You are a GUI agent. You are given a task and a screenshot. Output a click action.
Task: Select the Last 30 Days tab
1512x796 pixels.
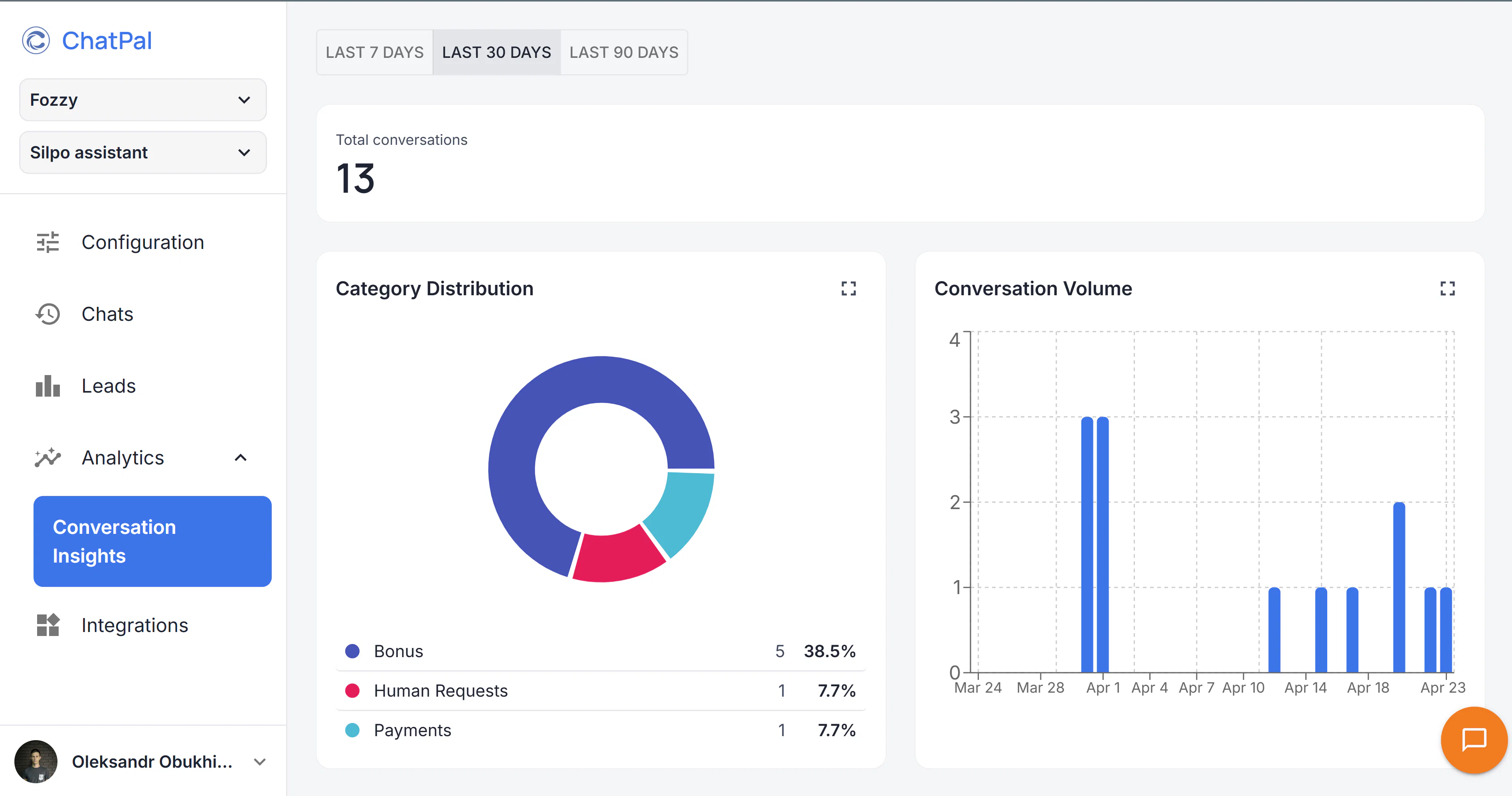point(496,52)
